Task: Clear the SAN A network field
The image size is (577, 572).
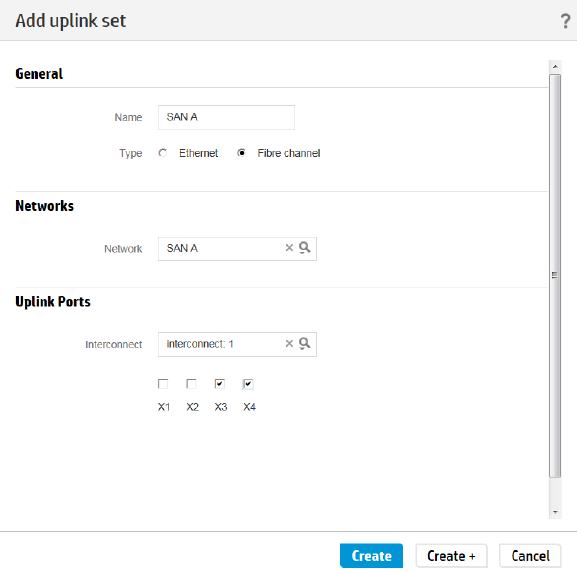Action: click(289, 248)
